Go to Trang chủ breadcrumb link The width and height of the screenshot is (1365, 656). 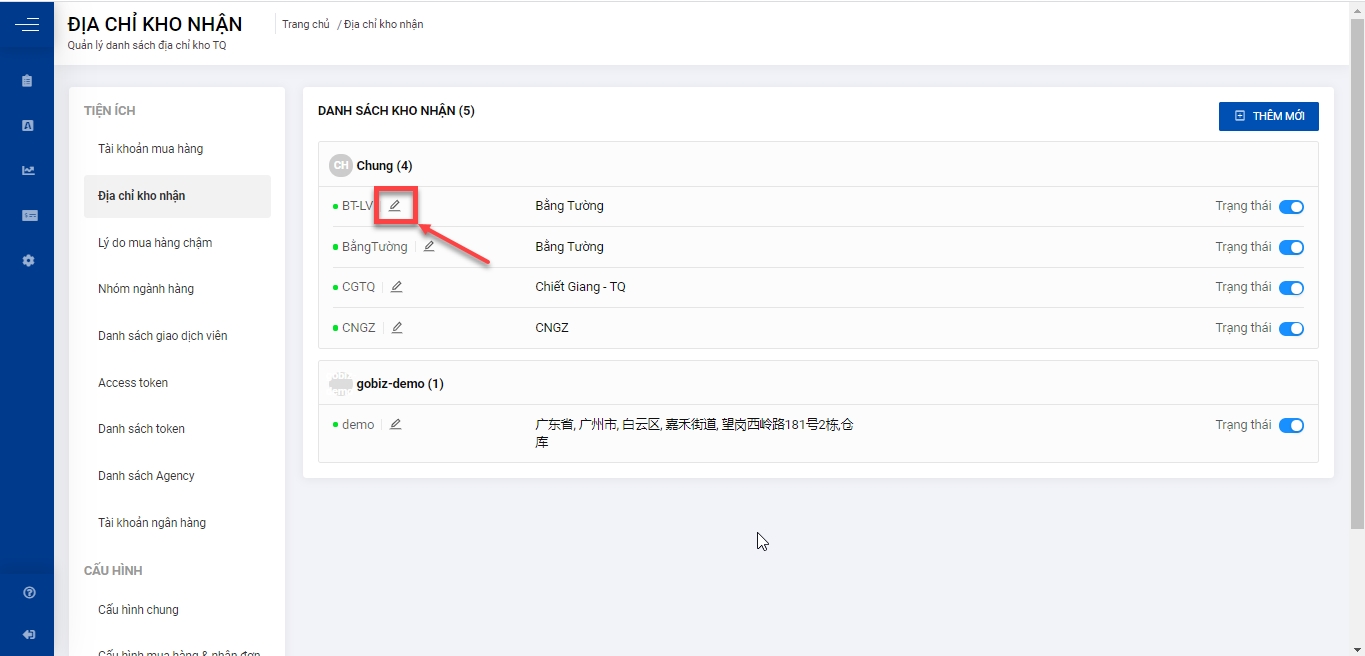pyautogui.click(x=305, y=24)
